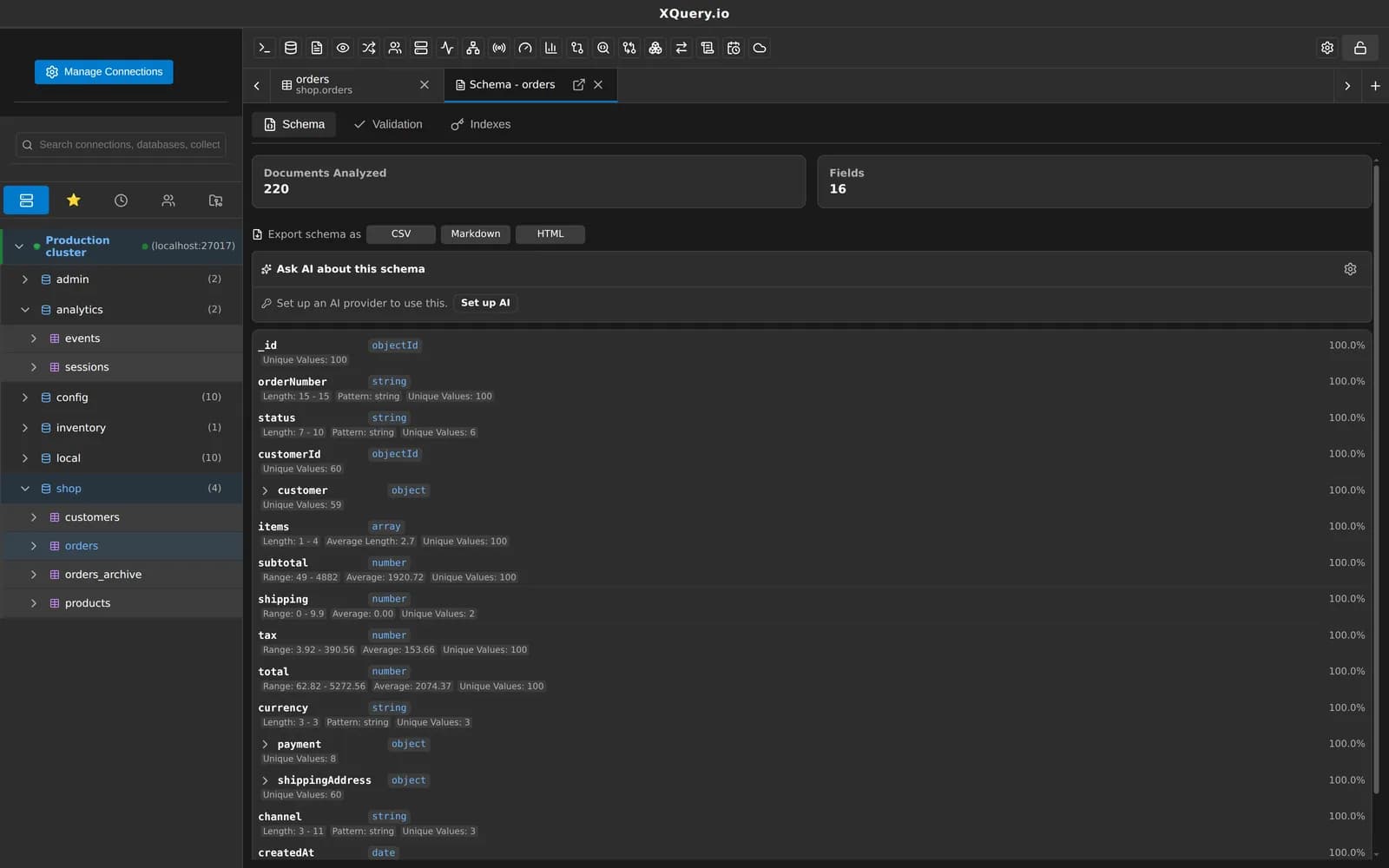Click Set up AI button
Image resolution: width=1389 pixels, height=868 pixels.
(485, 303)
